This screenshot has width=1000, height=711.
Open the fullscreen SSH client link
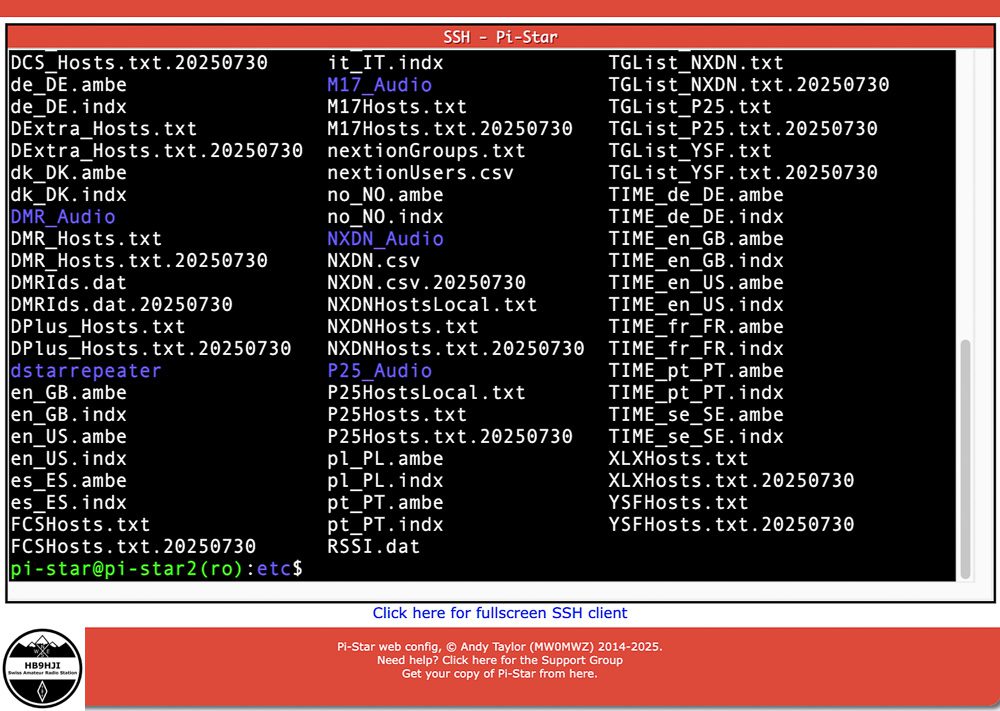point(499,613)
